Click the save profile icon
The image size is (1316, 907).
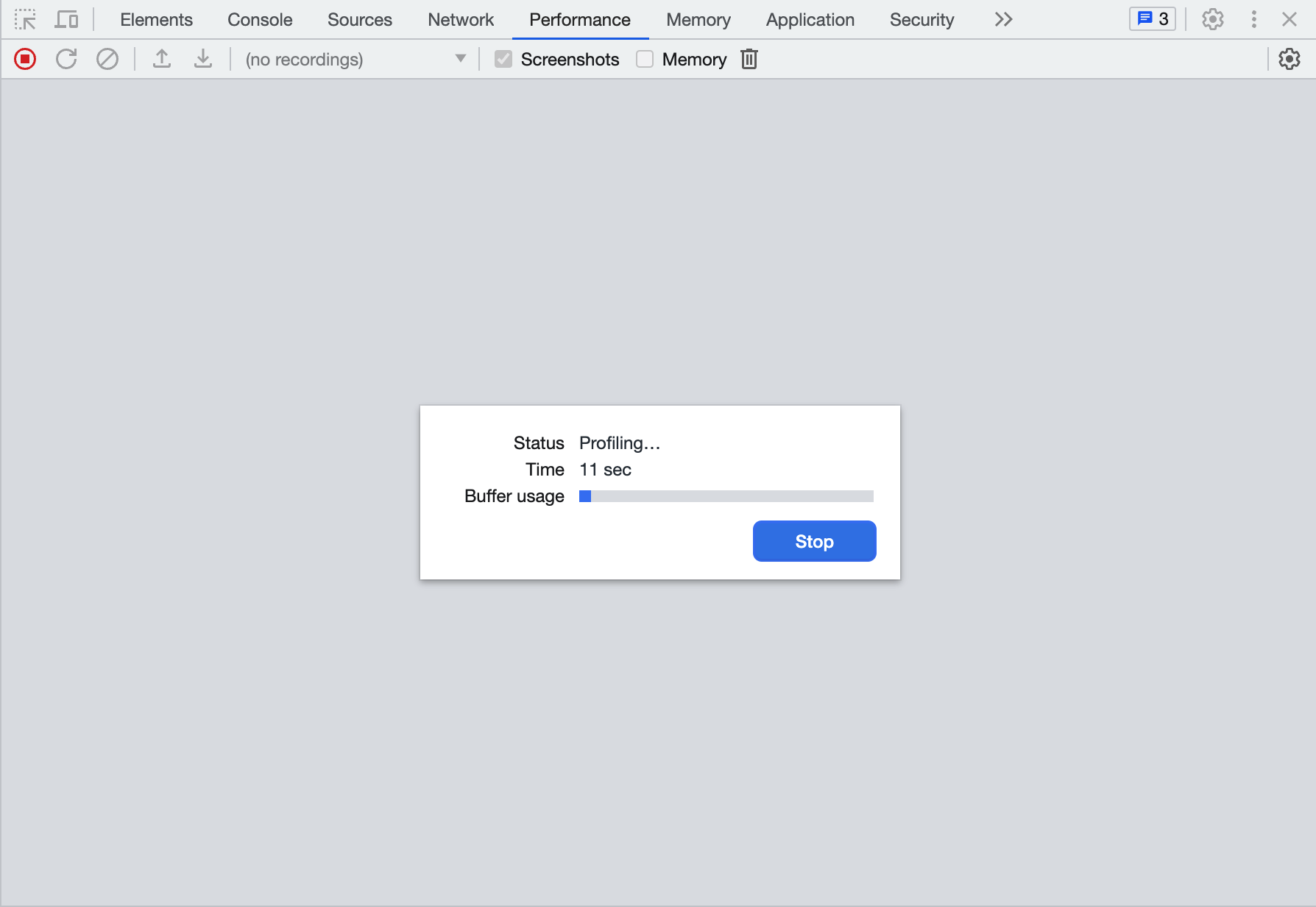click(x=203, y=59)
